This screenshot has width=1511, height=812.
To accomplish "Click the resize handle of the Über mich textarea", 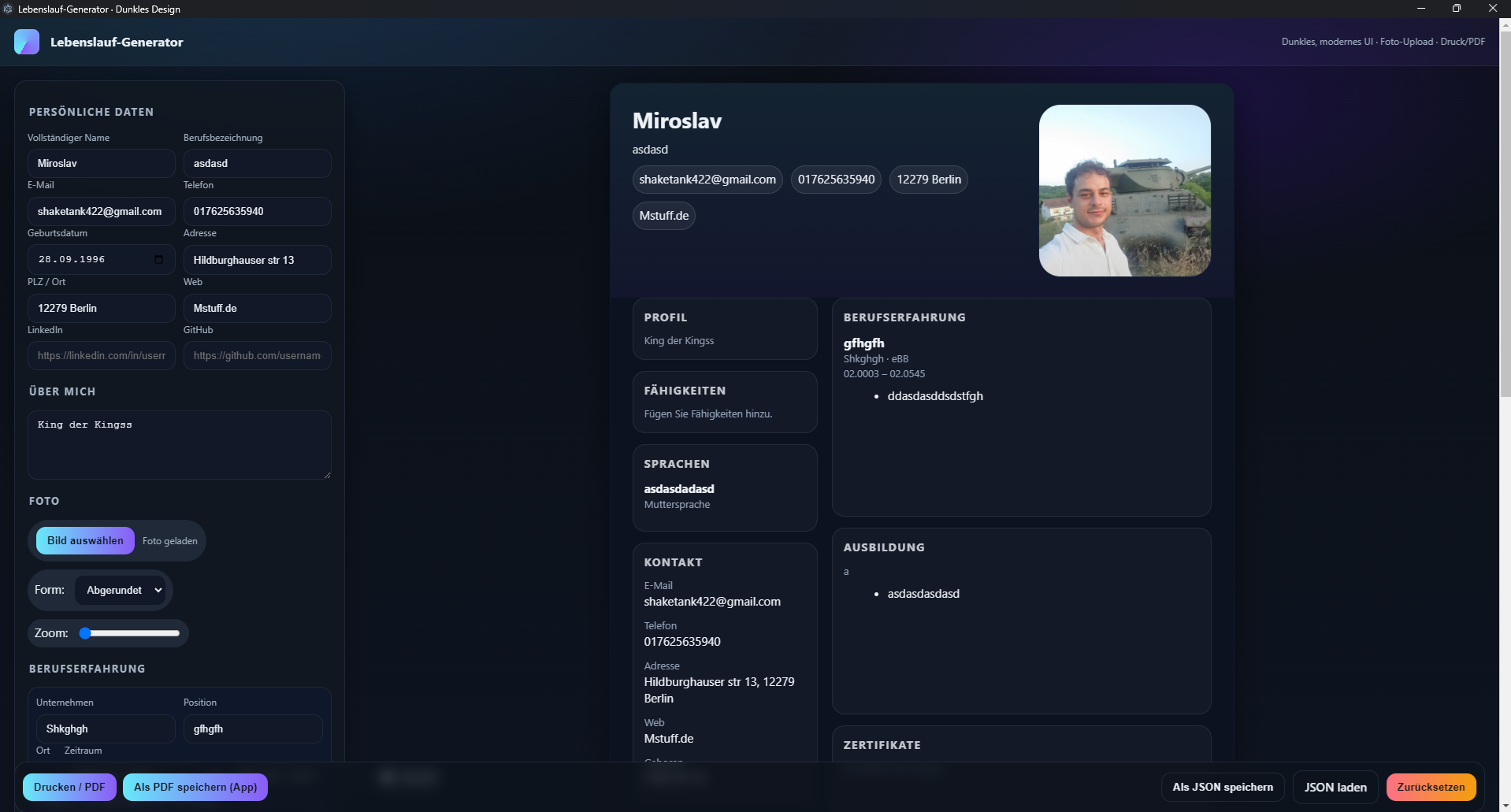I will point(327,475).
